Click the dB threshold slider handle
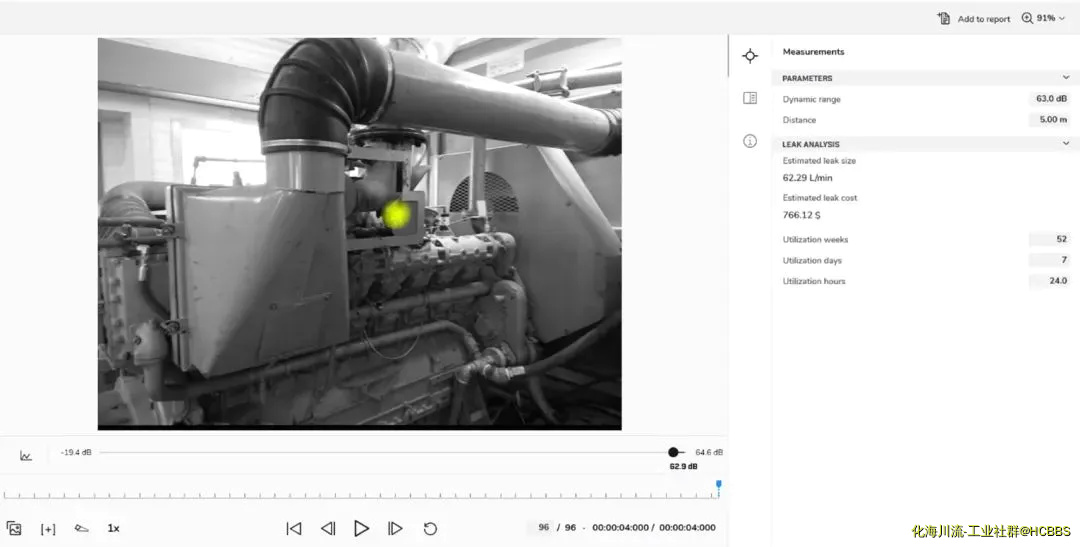 tap(674, 452)
